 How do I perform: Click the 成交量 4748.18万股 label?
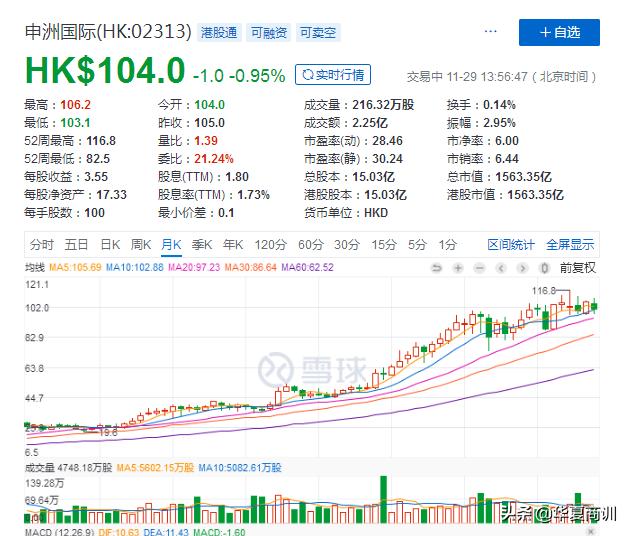(68, 468)
